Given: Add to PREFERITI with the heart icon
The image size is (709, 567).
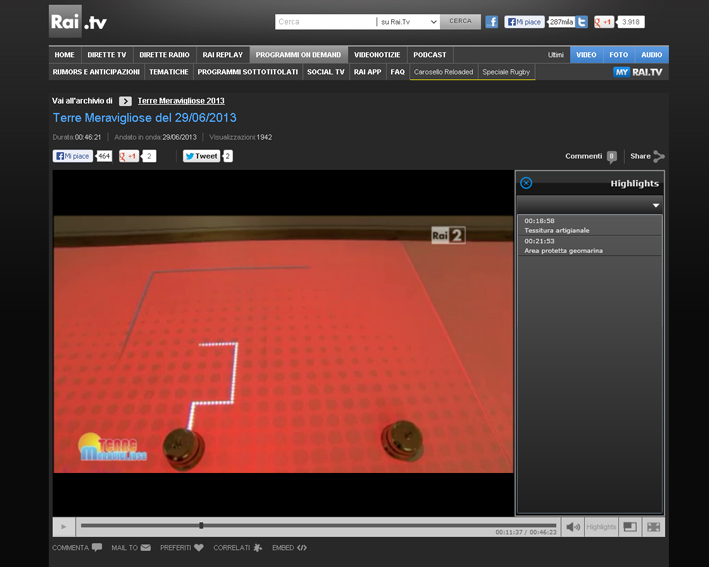Looking at the screenshot, I should (182, 548).
